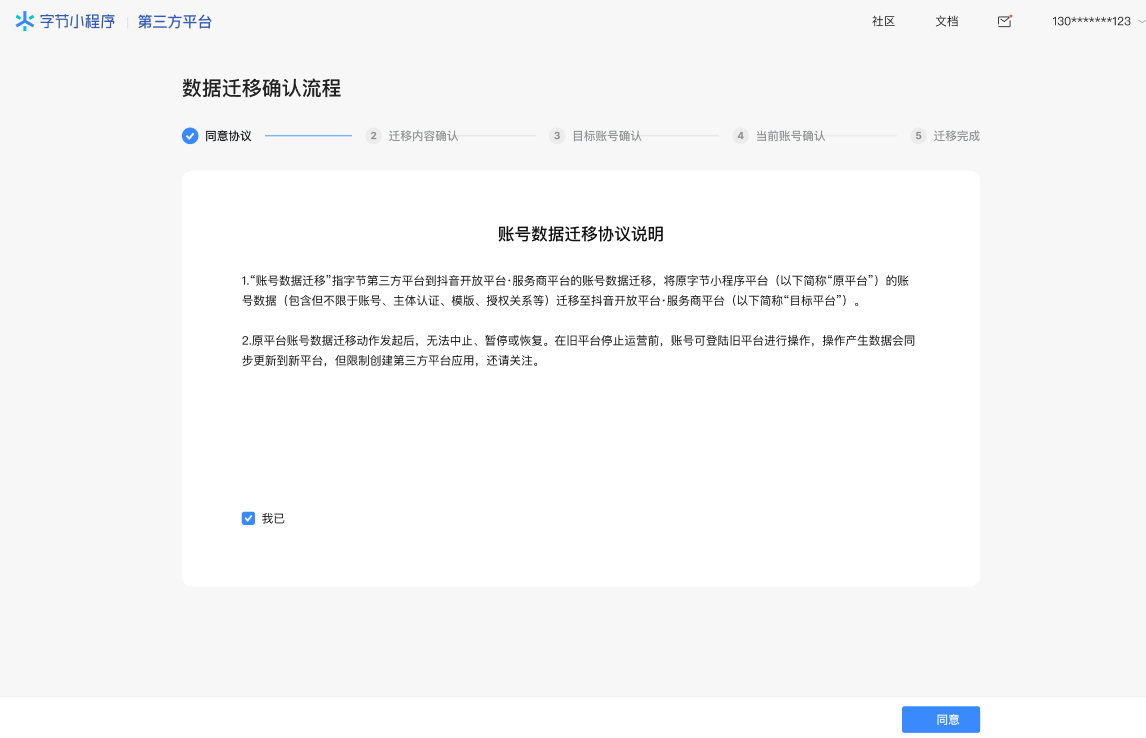This screenshot has height=738, width=1146.
Task: Click the 数据迁移确认流程 page heading
Action: [x=262, y=88]
